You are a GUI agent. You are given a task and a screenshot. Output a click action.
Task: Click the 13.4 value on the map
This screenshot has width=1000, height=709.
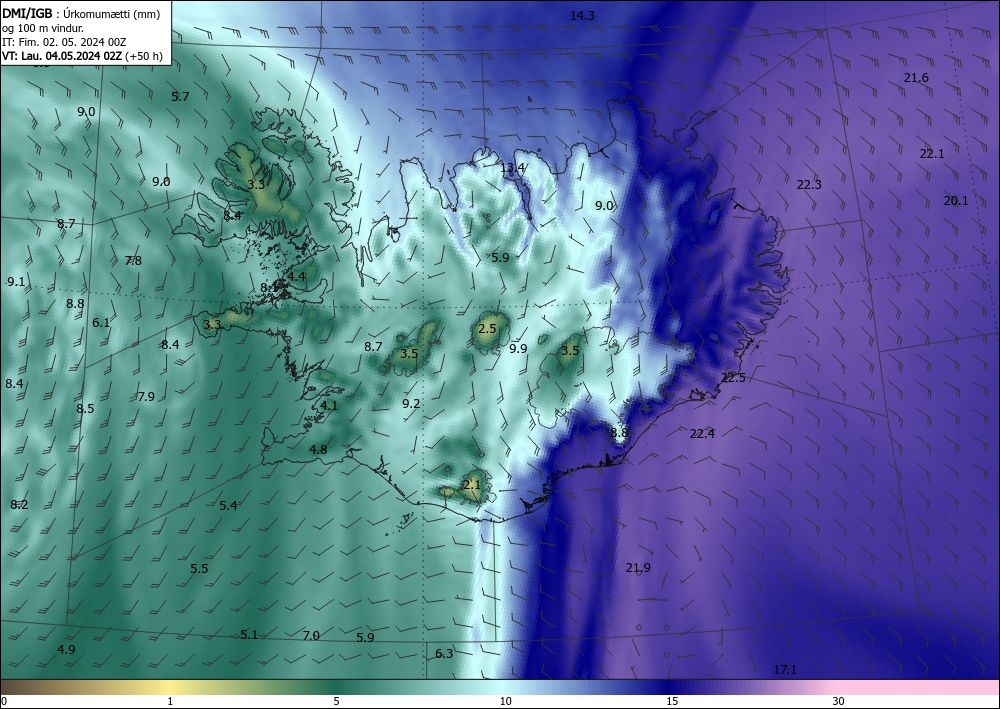tap(512, 168)
